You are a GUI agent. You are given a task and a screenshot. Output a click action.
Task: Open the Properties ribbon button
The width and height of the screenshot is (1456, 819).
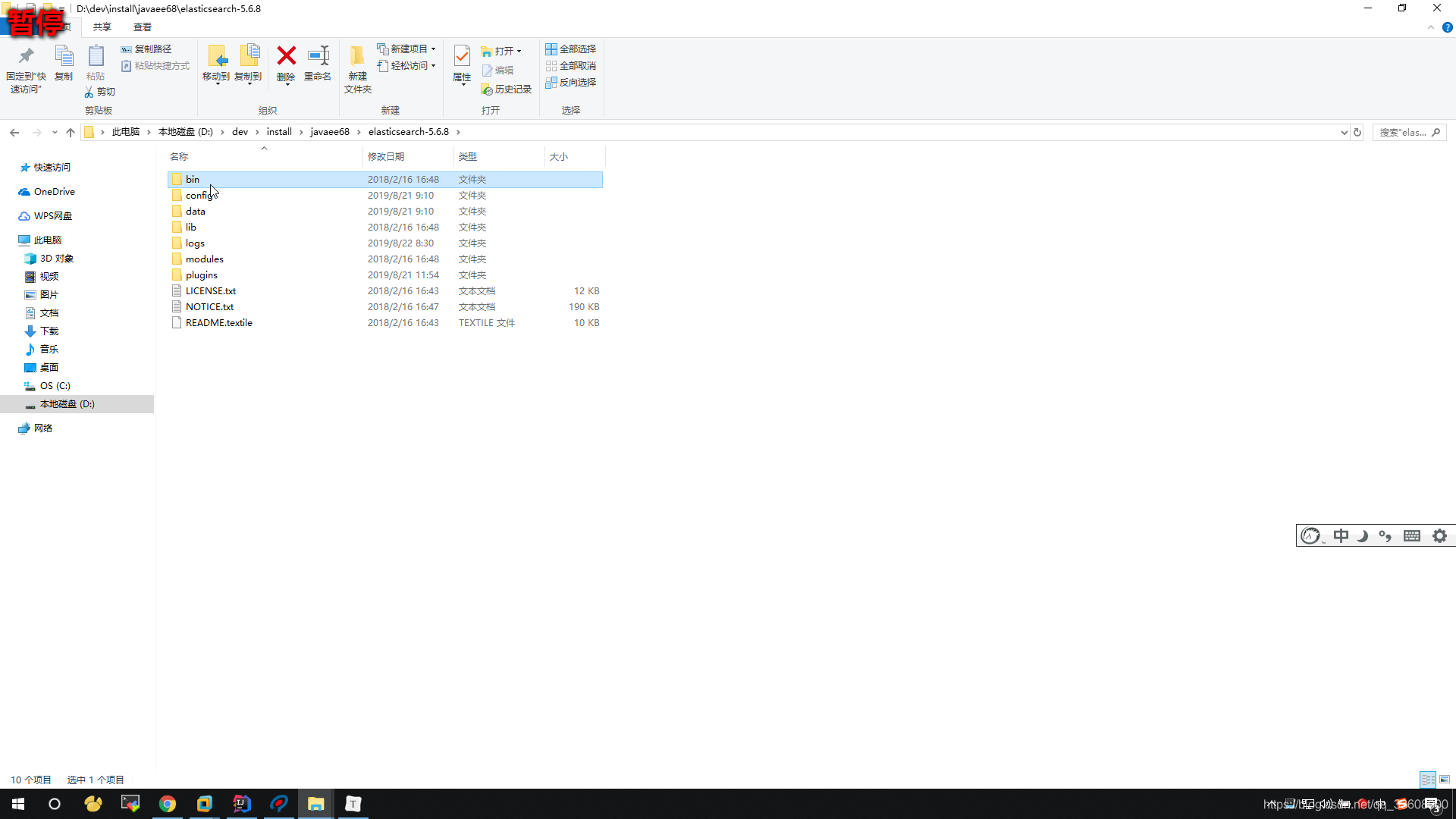462,64
